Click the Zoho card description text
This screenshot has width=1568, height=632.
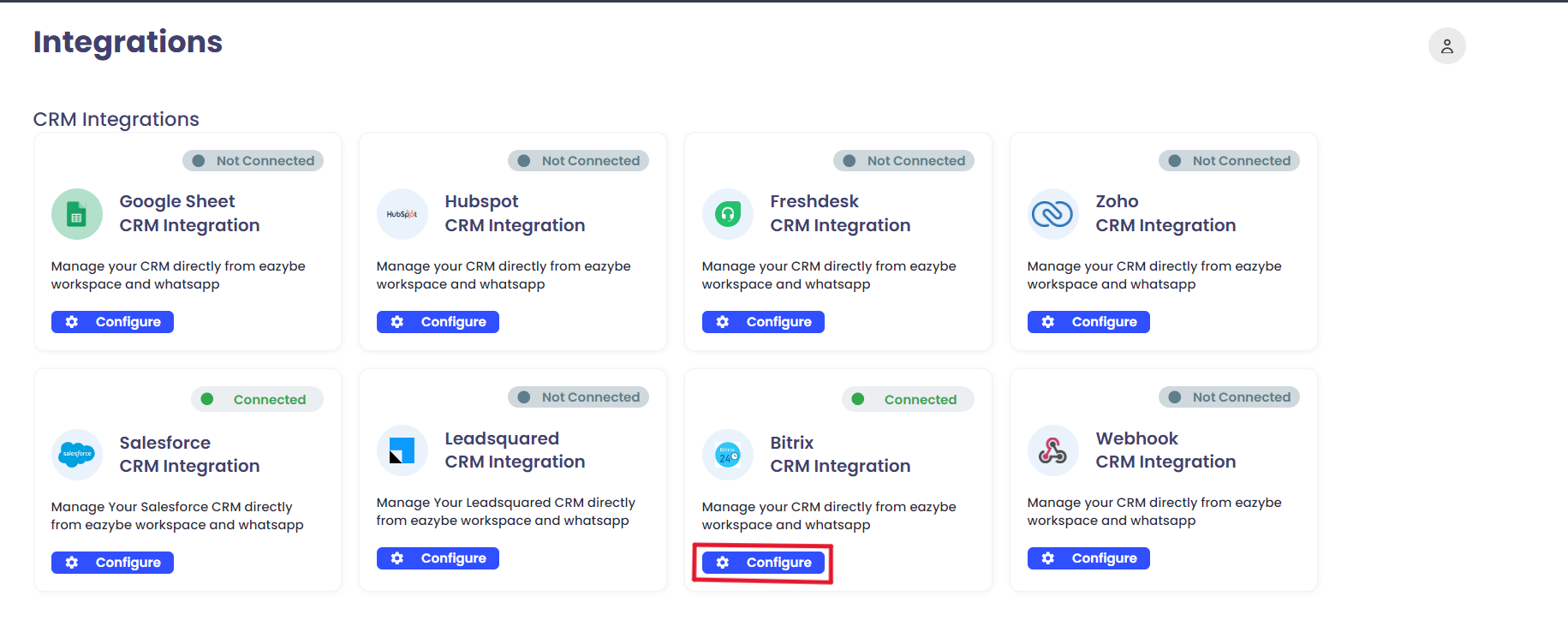(1154, 275)
